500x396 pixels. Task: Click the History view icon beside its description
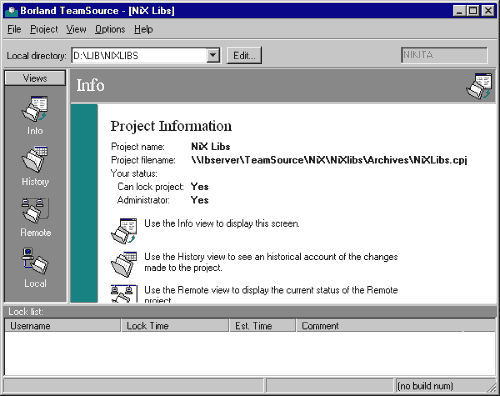124,264
